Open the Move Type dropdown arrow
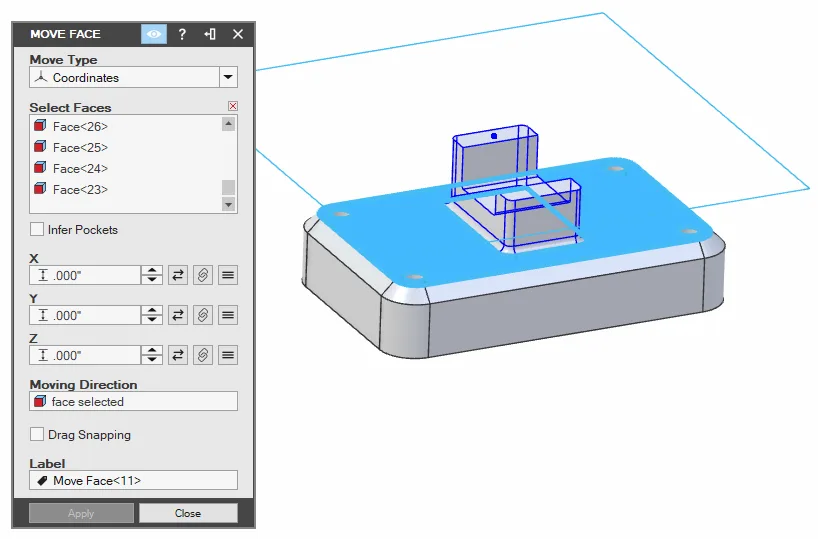 (228, 77)
